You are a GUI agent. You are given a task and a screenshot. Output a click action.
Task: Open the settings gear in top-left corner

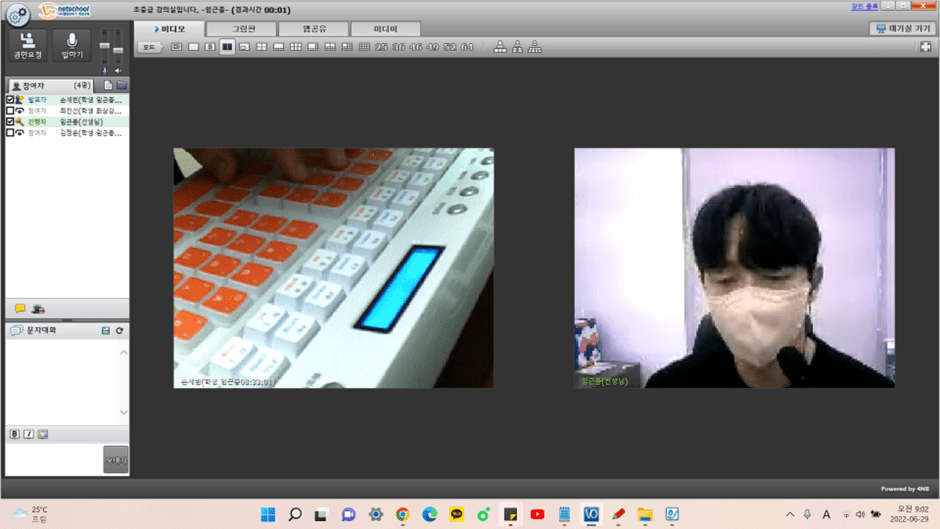pos(17,13)
